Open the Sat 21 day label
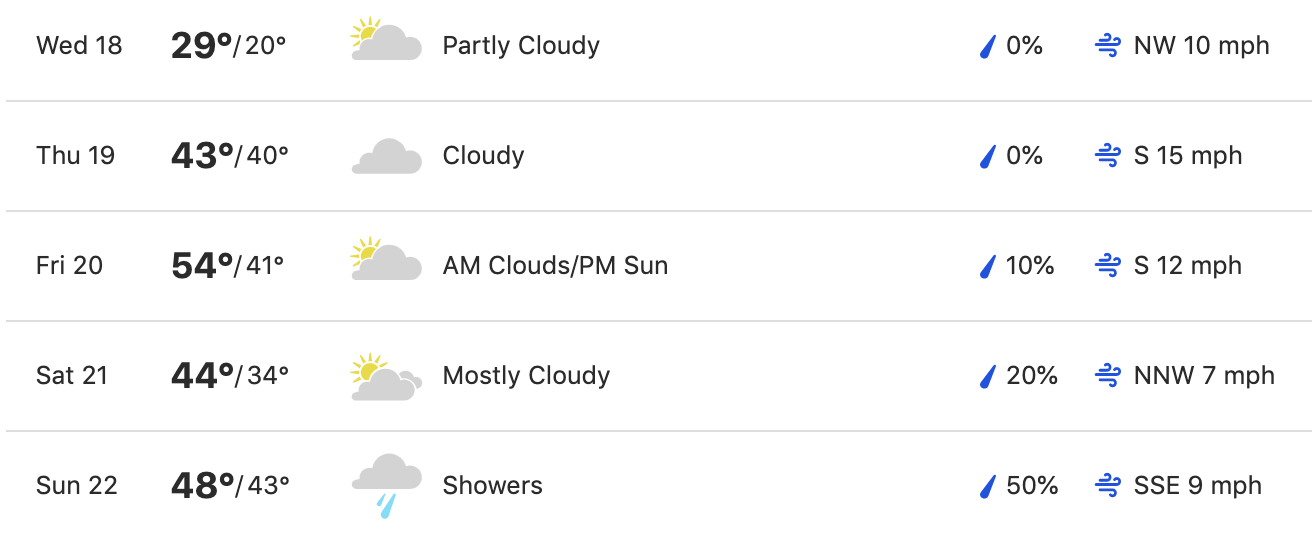 point(72,376)
